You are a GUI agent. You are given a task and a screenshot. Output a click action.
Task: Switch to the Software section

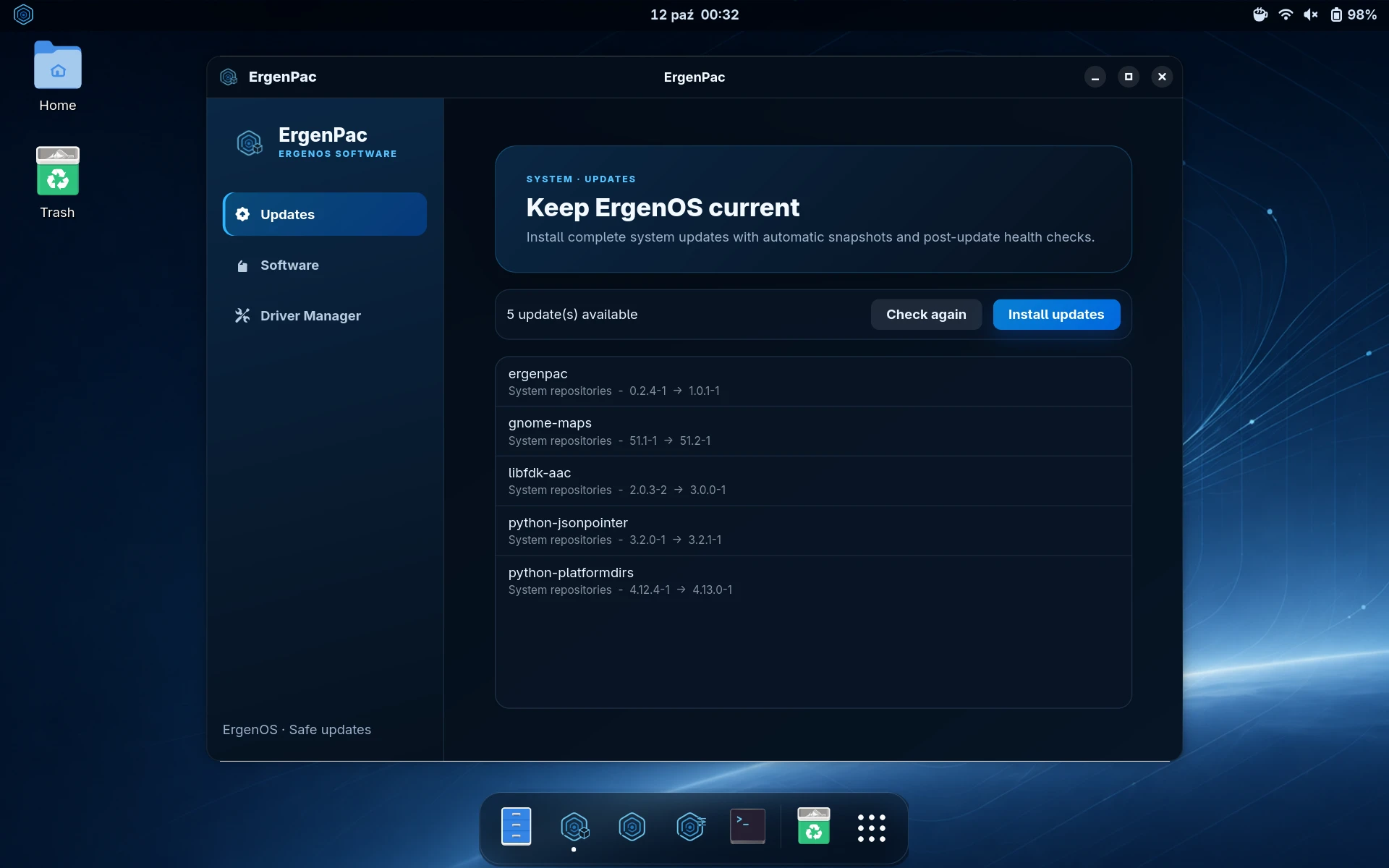click(x=324, y=265)
